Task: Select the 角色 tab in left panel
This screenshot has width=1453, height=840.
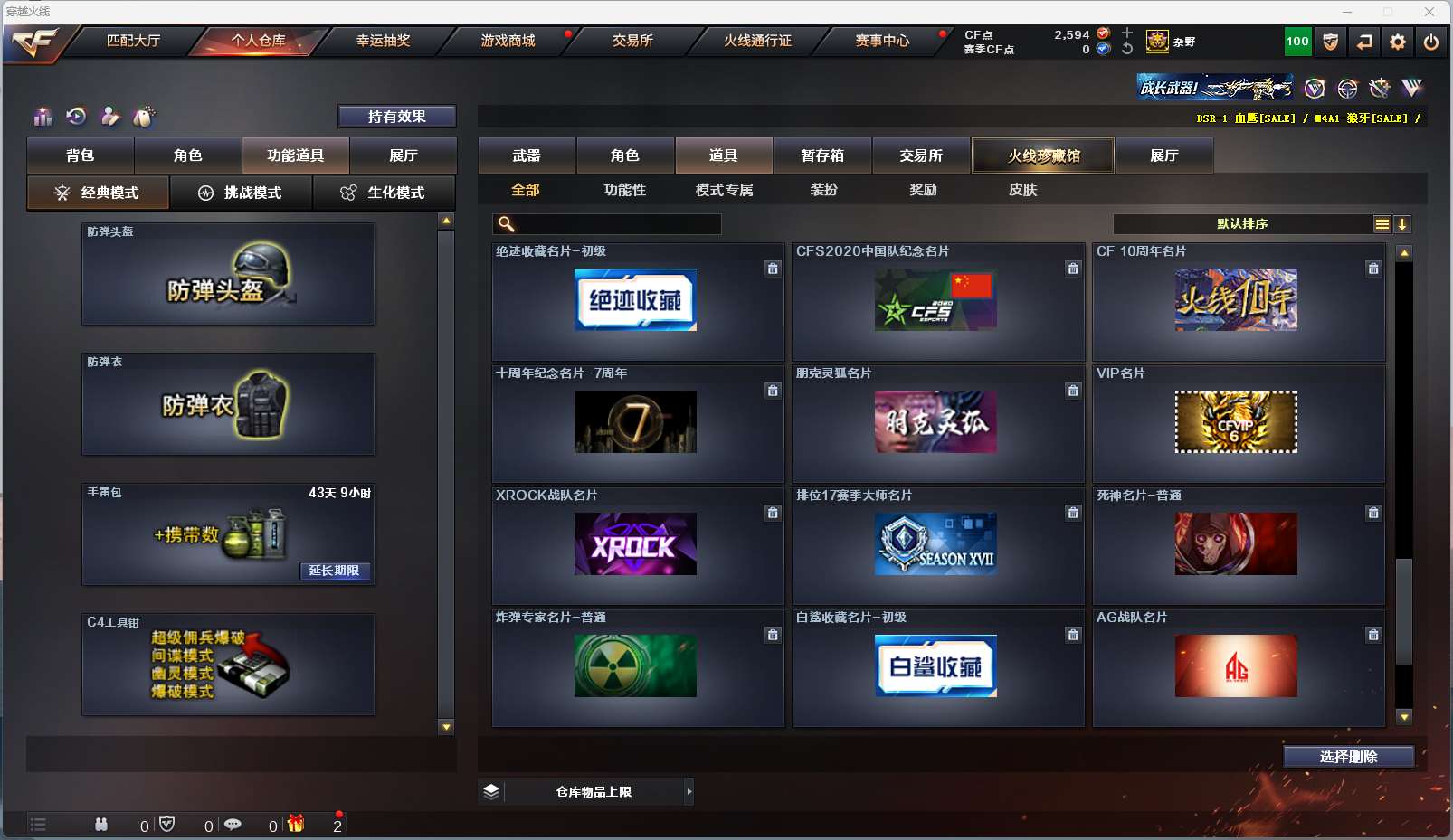Action: (x=188, y=156)
